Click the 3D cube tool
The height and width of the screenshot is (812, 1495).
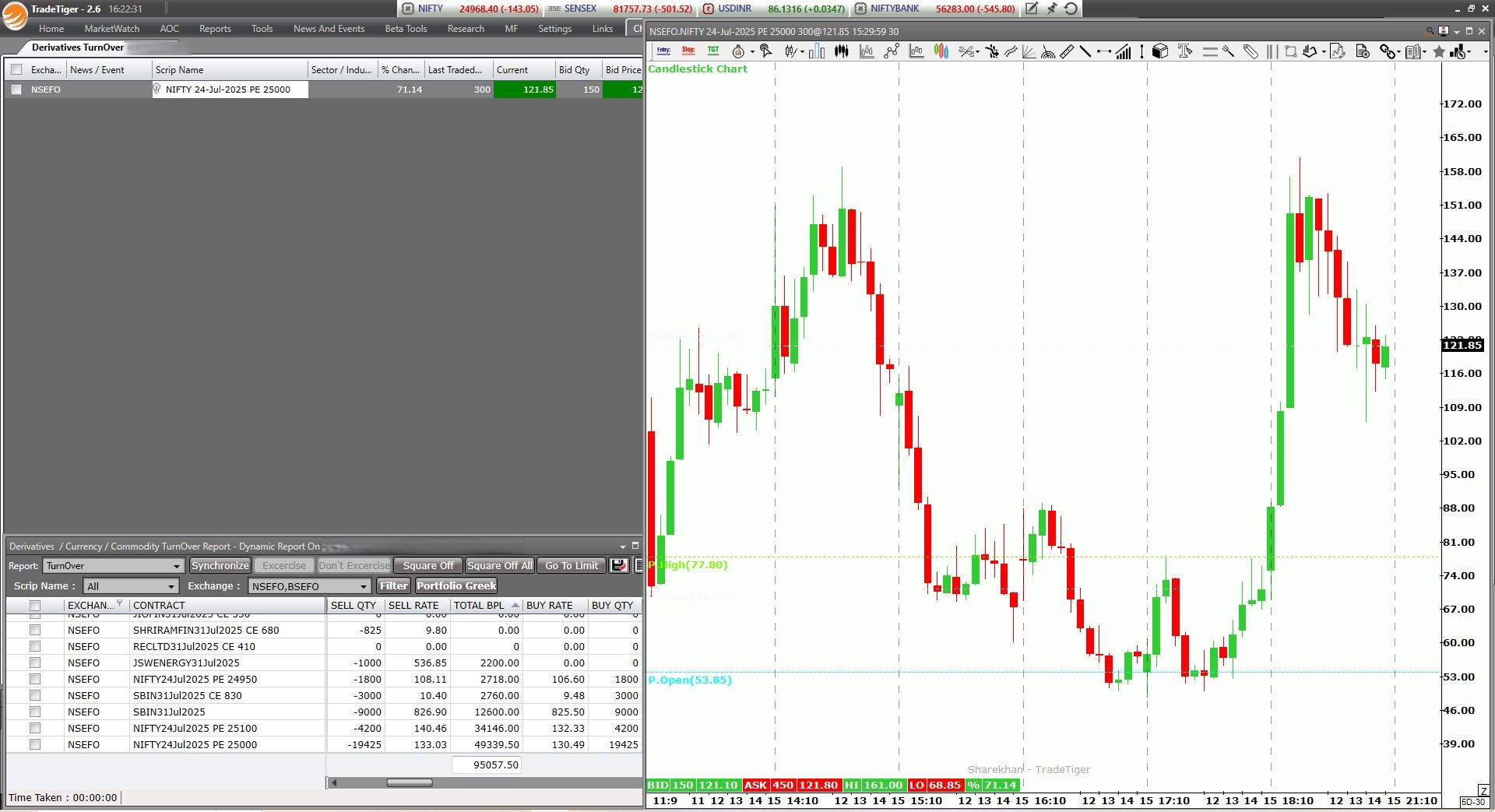[x=1160, y=51]
